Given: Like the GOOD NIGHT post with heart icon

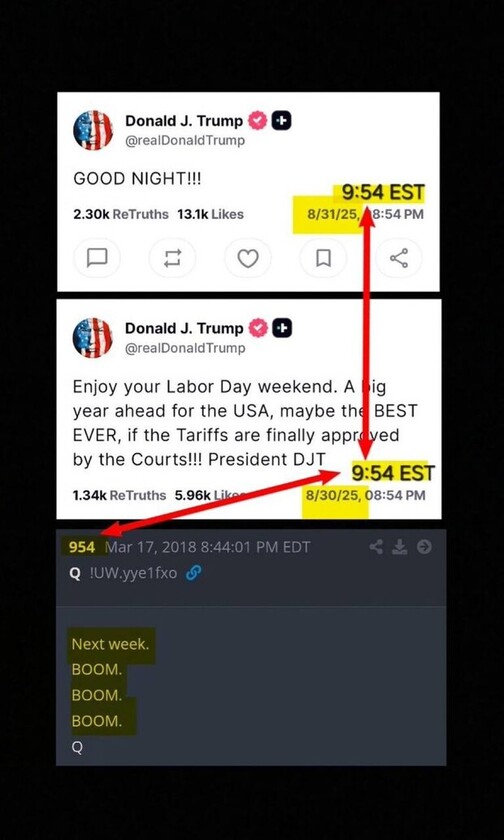Looking at the screenshot, I should click(247, 258).
